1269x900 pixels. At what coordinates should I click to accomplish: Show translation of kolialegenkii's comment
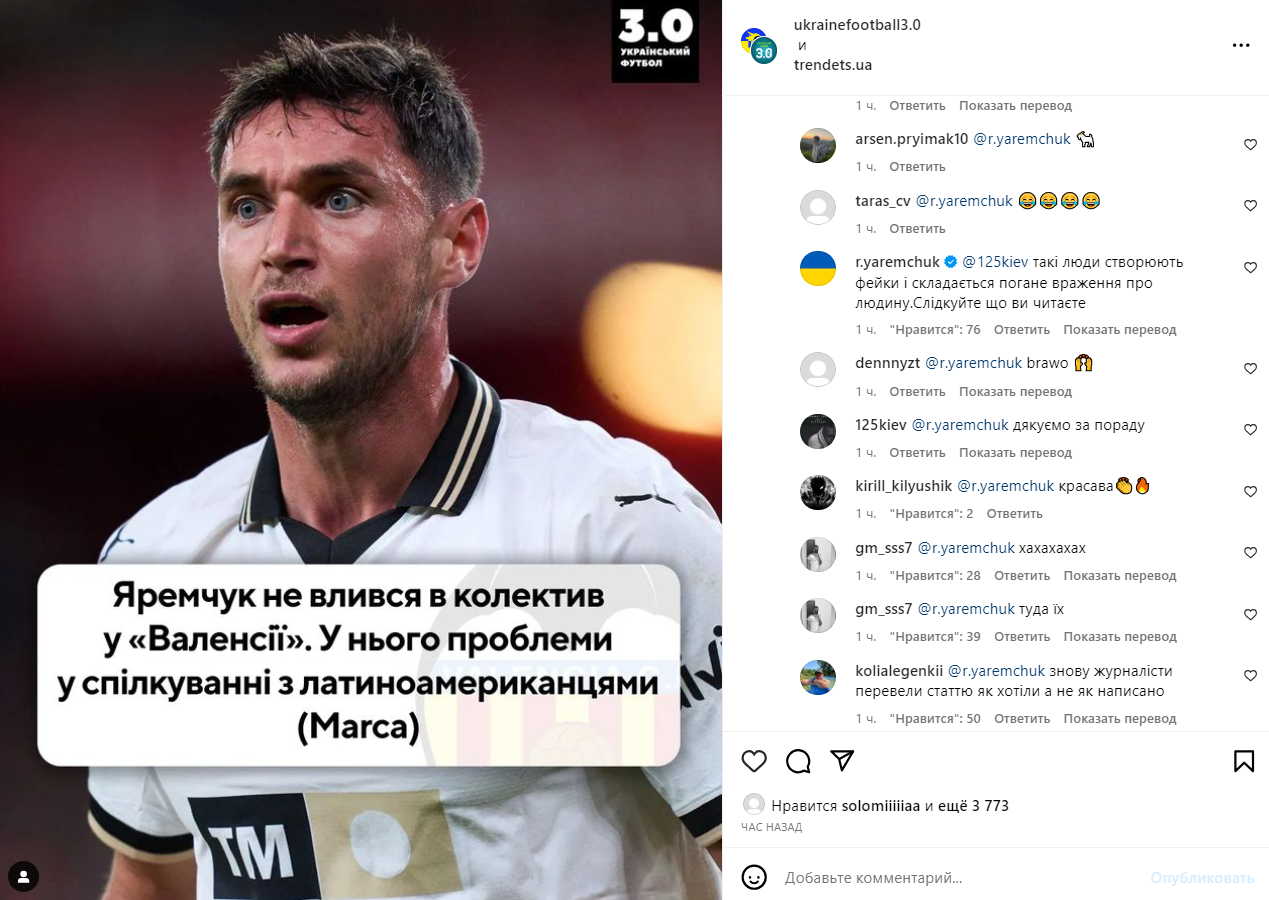tap(1120, 719)
